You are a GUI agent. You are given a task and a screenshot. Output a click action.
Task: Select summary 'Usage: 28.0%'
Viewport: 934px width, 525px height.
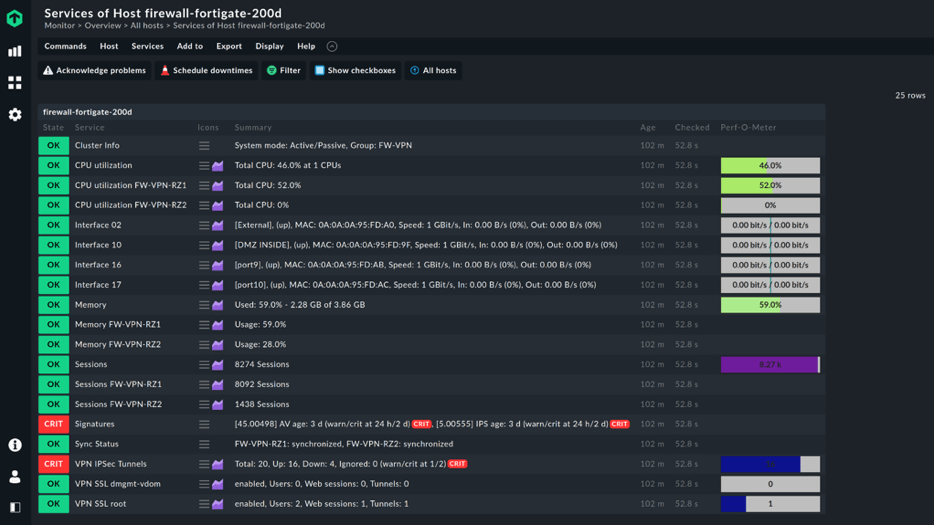260,344
